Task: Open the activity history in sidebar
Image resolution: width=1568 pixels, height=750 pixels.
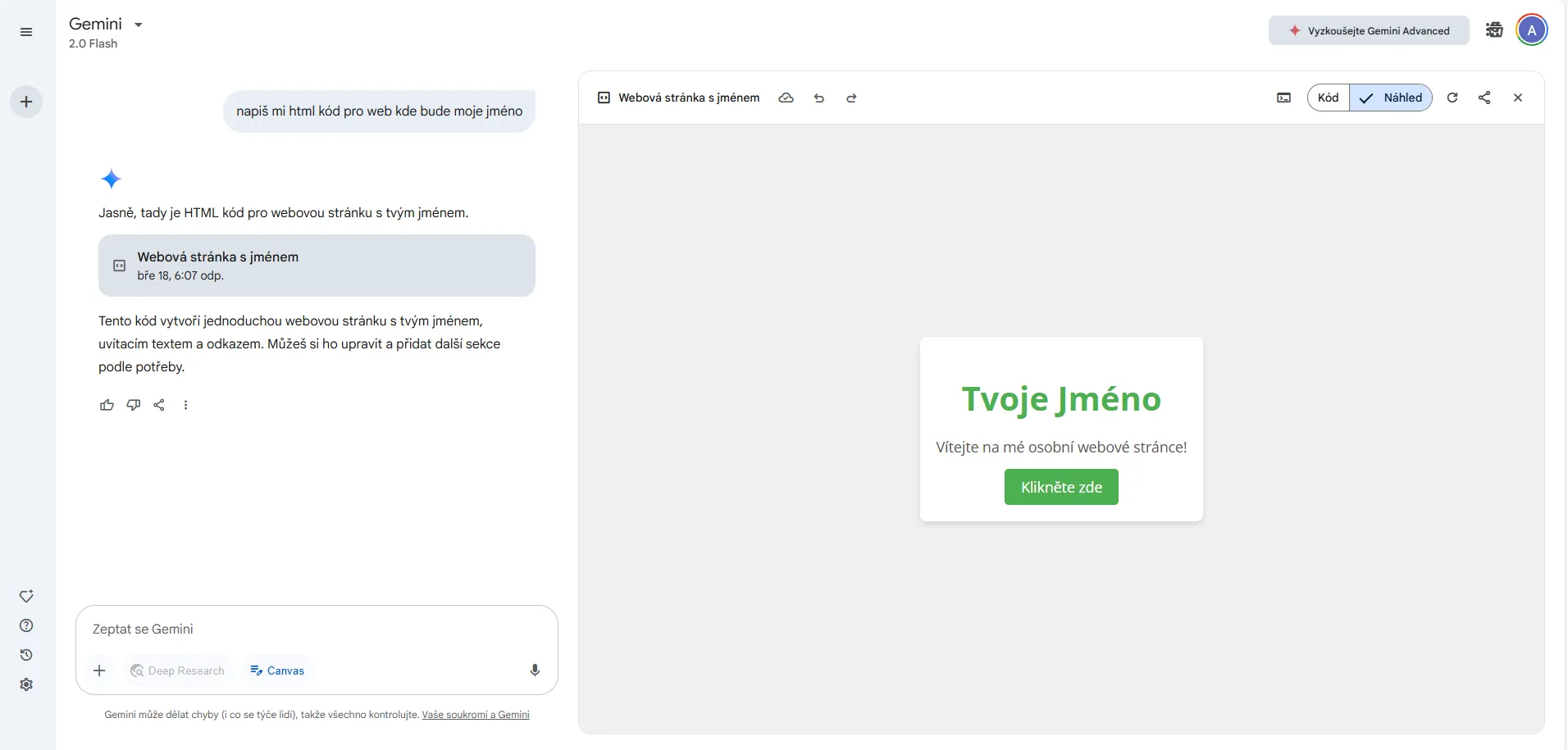Action: 26,655
